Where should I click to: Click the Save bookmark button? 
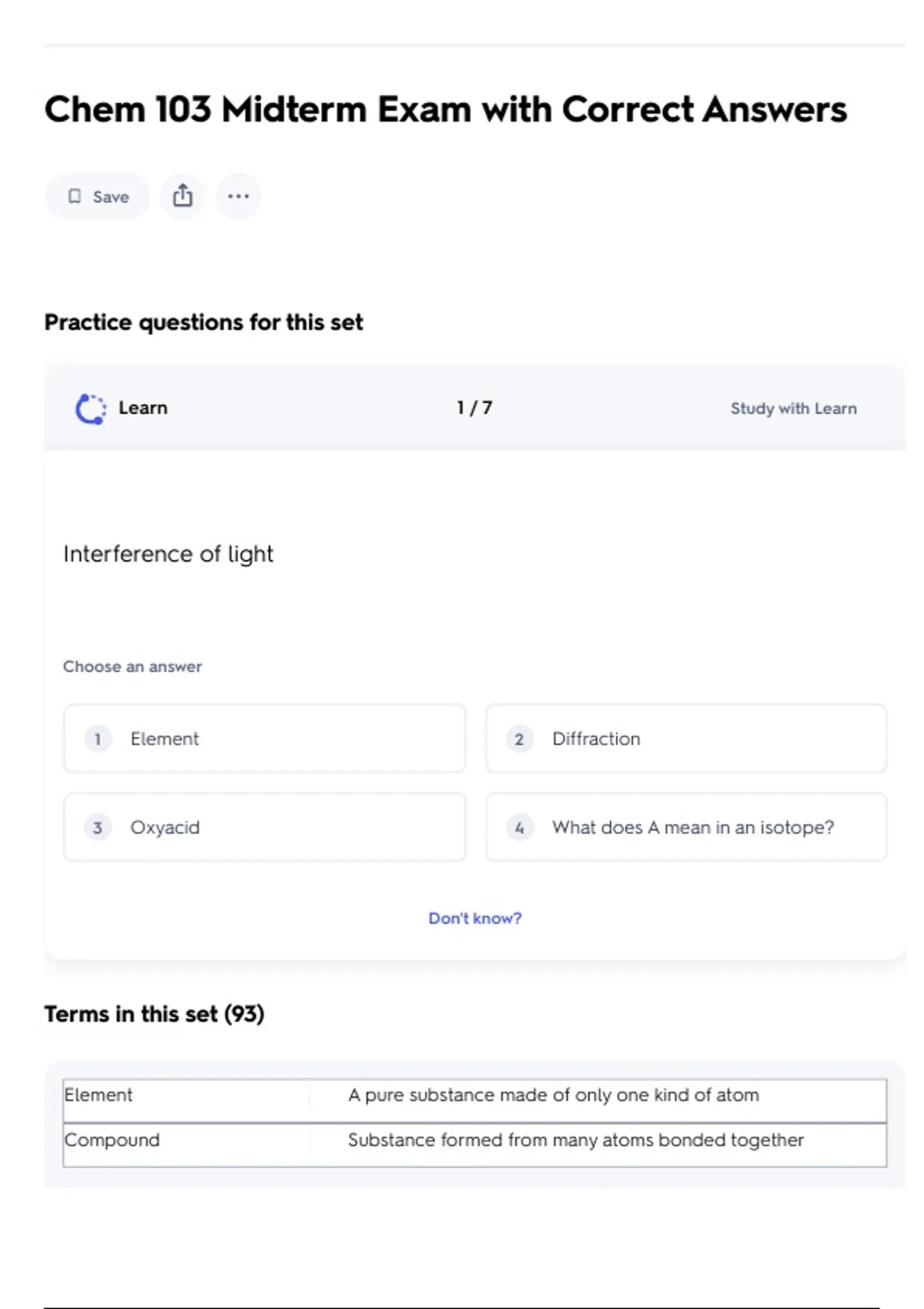97,196
